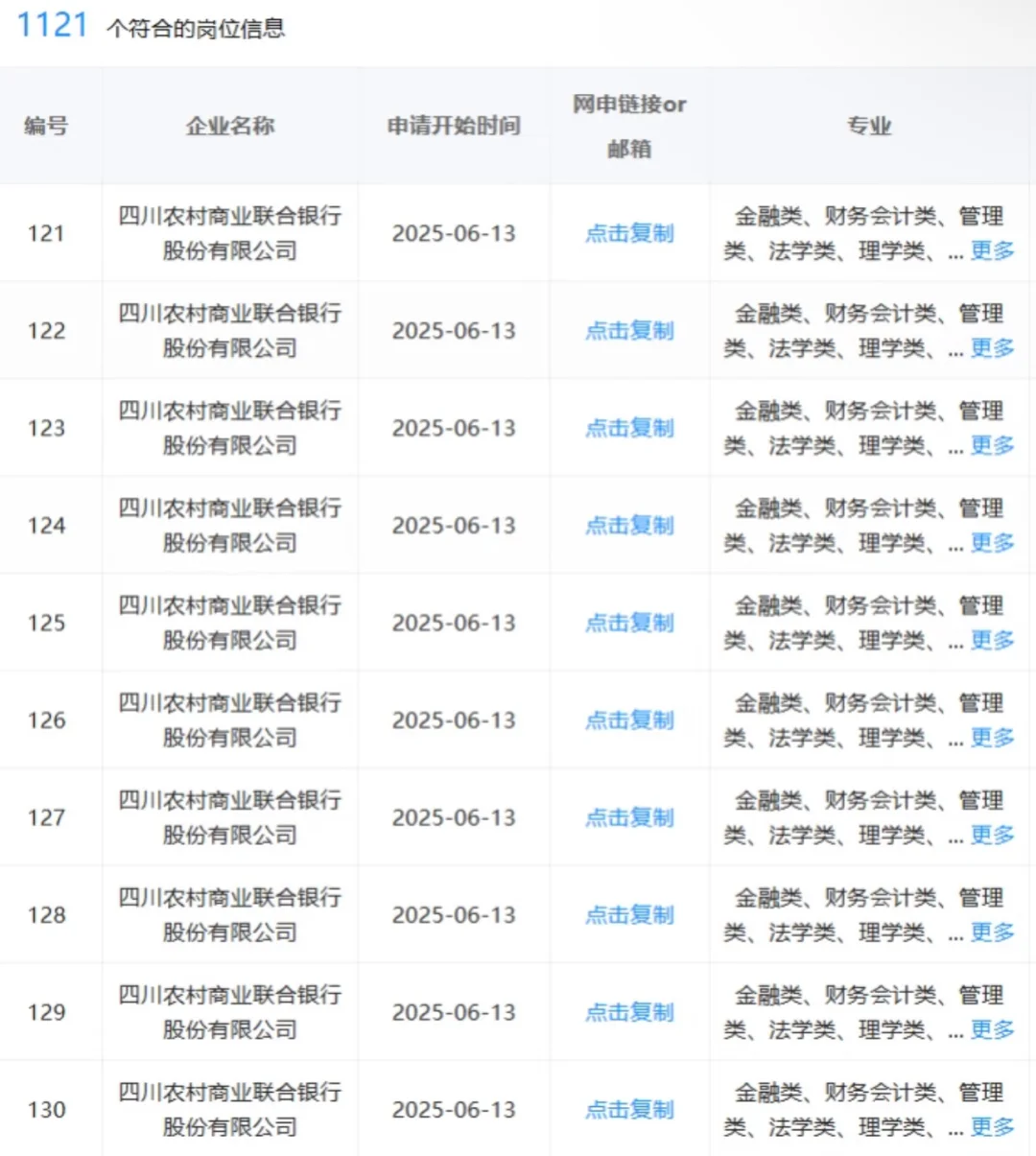Select row number 128 cell
This screenshot has width=1036, height=1156.
46,915
